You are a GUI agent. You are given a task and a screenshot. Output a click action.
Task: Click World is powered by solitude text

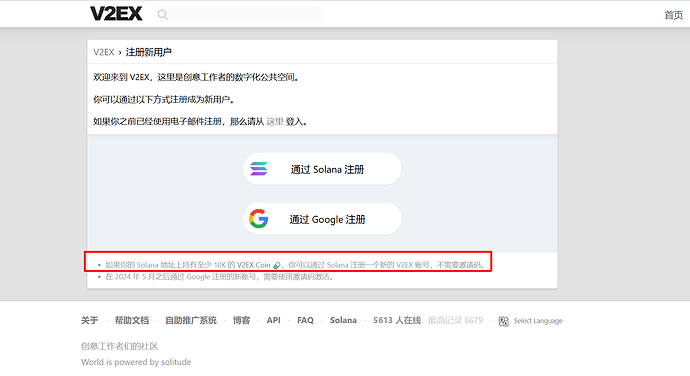coord(136,362)
